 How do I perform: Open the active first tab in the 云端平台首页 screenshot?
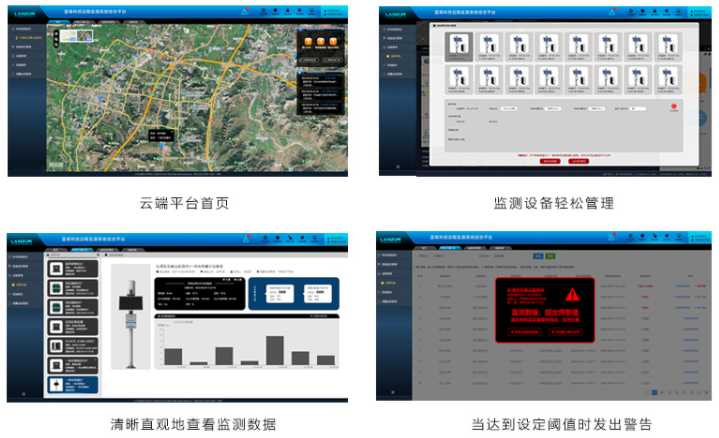[x=57, y=22]
